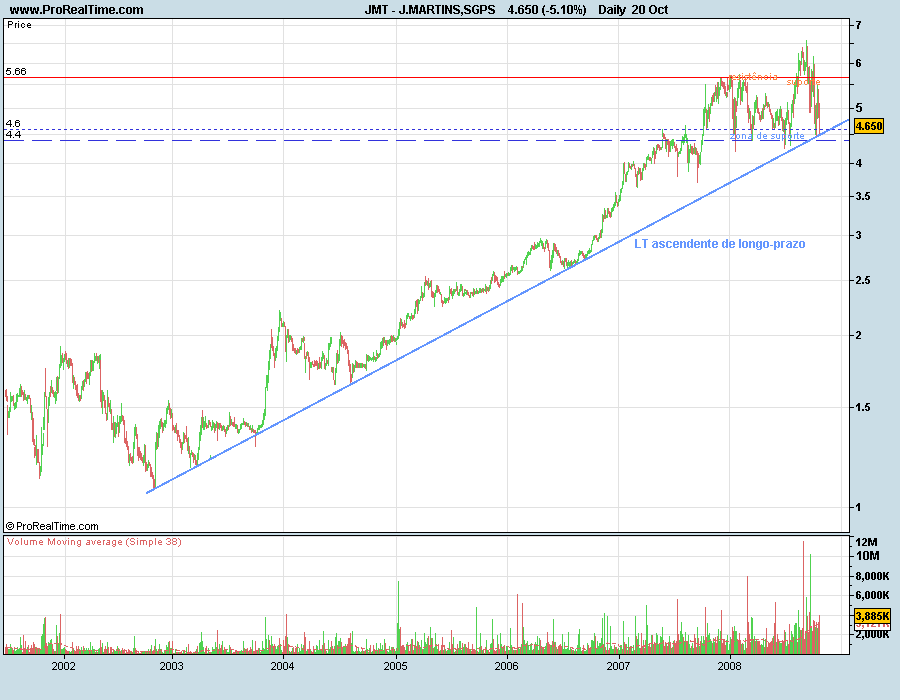Click the www.ProRealTime.com header text
Image resolution: width=900 pixels, height=700 pixels.
pyautogui.click(x=76, y=10)
